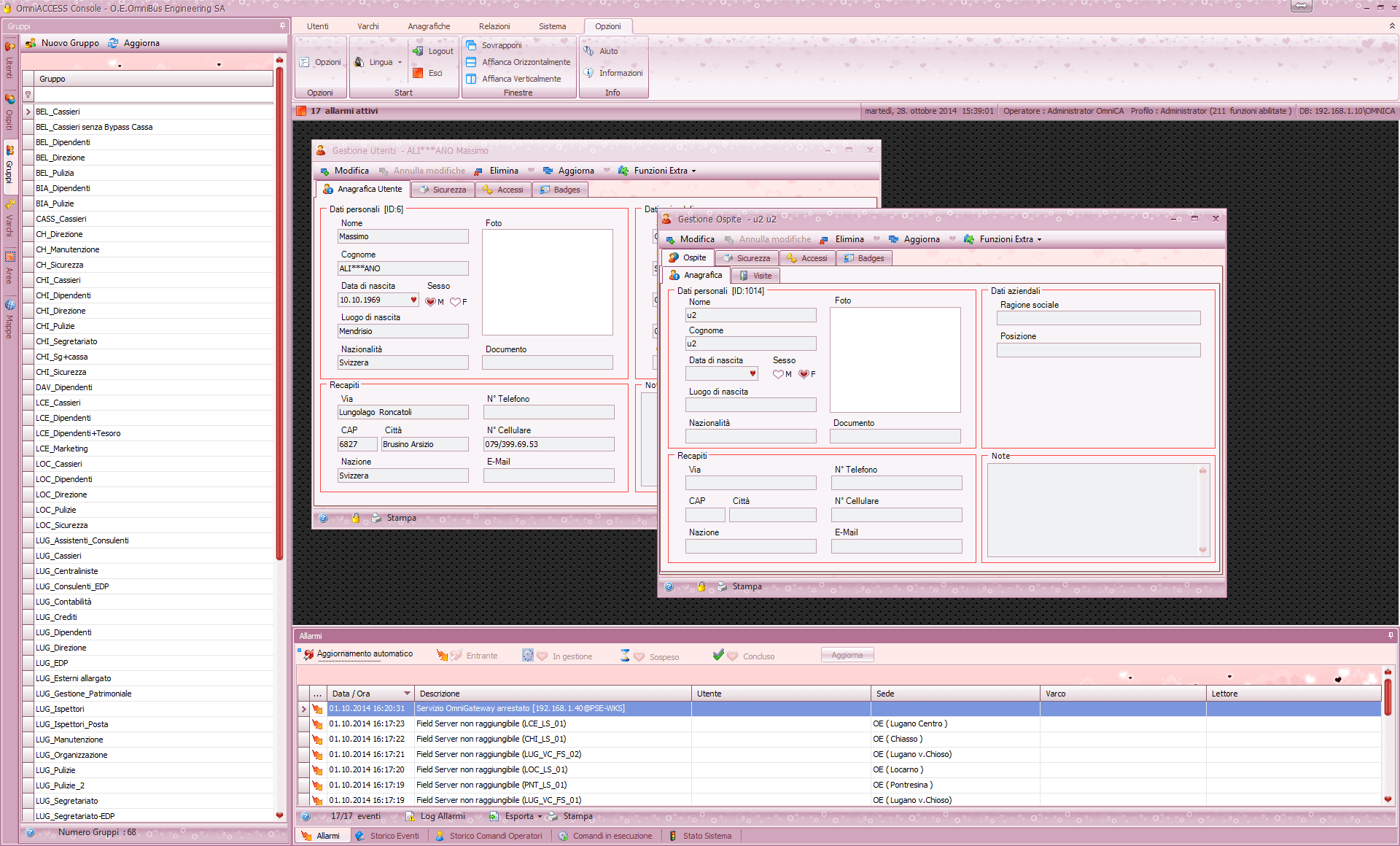This screenshot has height=846, width=1400.
Task: Open the Stato Sistema bottom tab
Action: (700, 836)
